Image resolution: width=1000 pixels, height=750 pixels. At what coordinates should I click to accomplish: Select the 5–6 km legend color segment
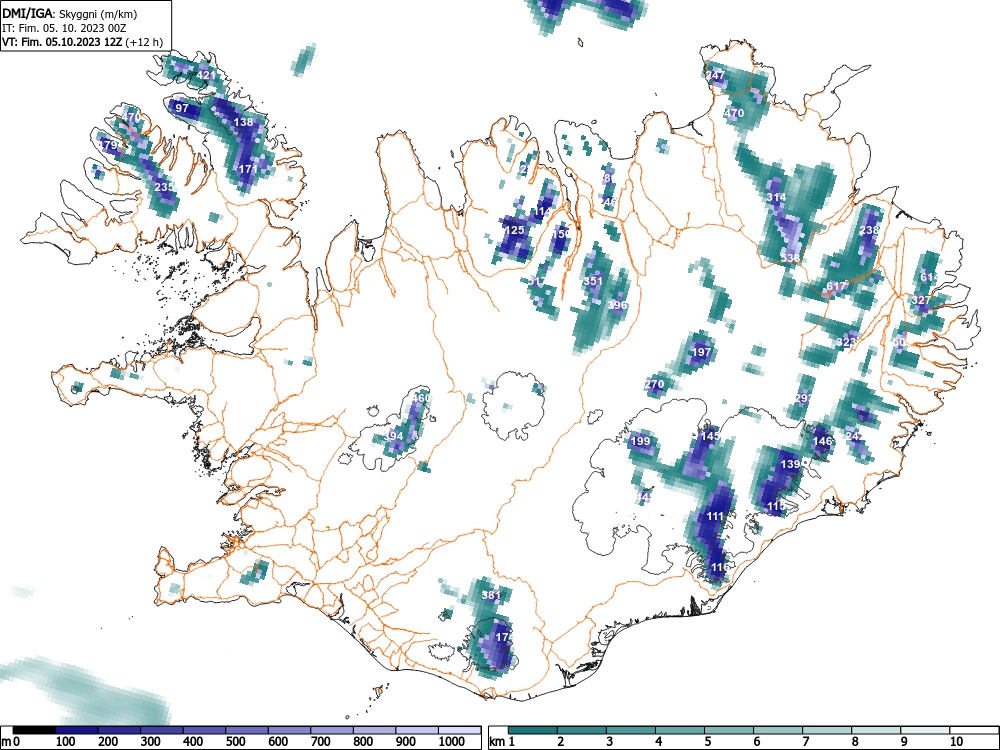pyautogui.click(x=729, y=730)
